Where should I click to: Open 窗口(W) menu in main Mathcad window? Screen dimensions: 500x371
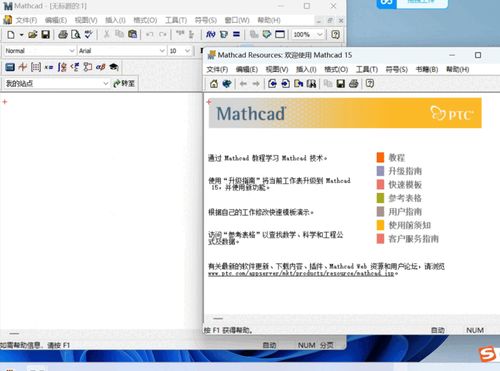click(237, 20)
